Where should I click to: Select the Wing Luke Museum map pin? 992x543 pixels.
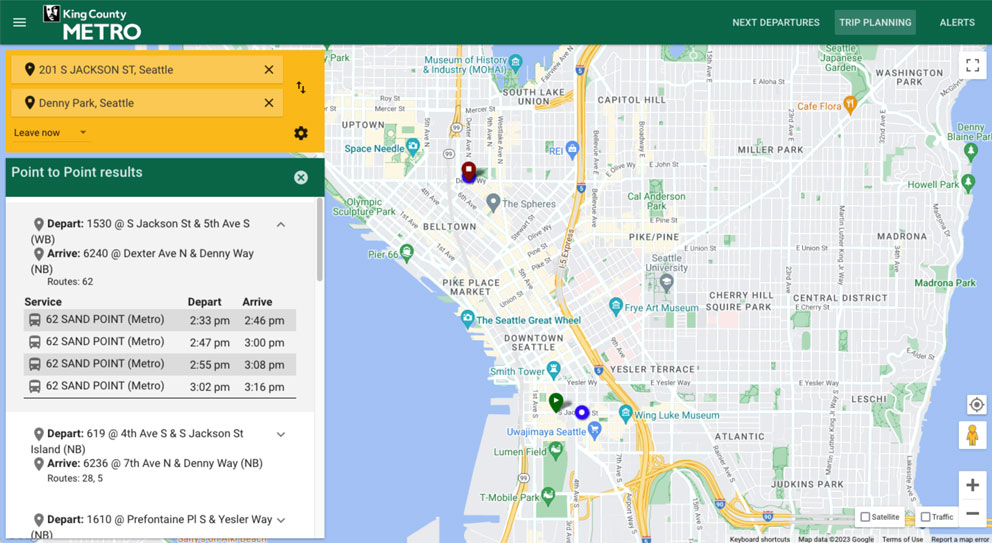(x=626, y=414)
